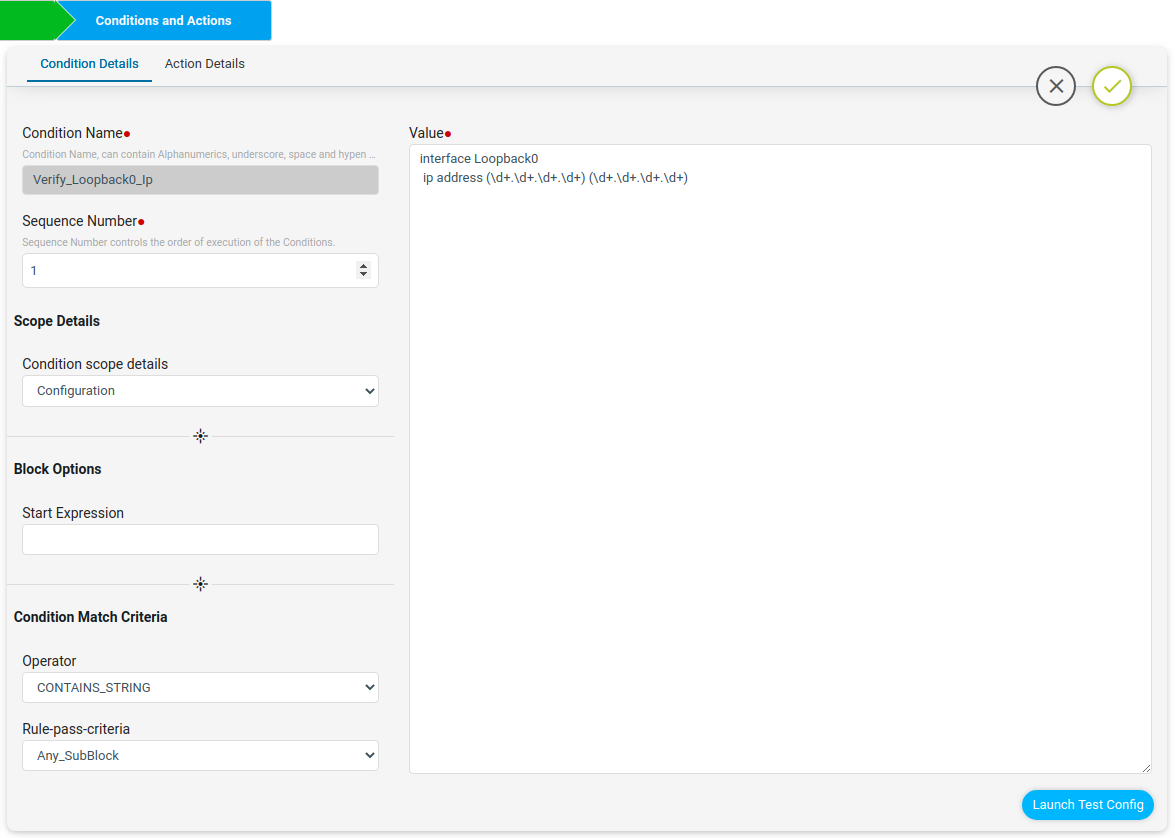Select the Condition Details tab
The width and height of the screenshot is (1175, 838).
coord(89,64)
